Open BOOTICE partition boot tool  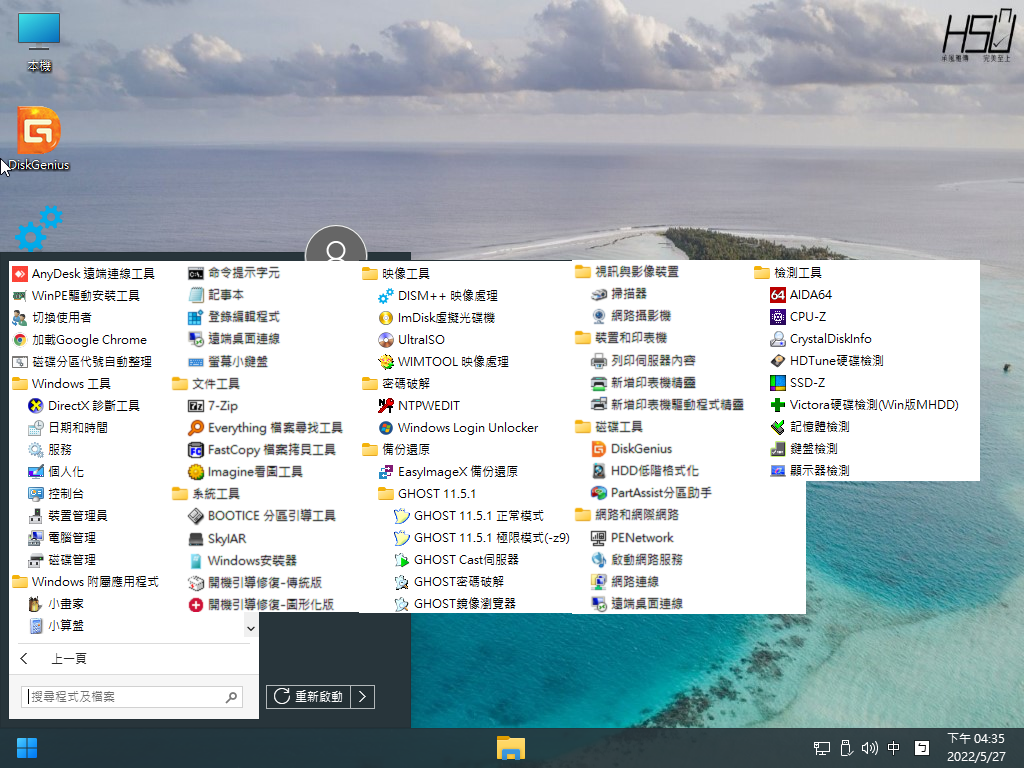coord(262,516)
